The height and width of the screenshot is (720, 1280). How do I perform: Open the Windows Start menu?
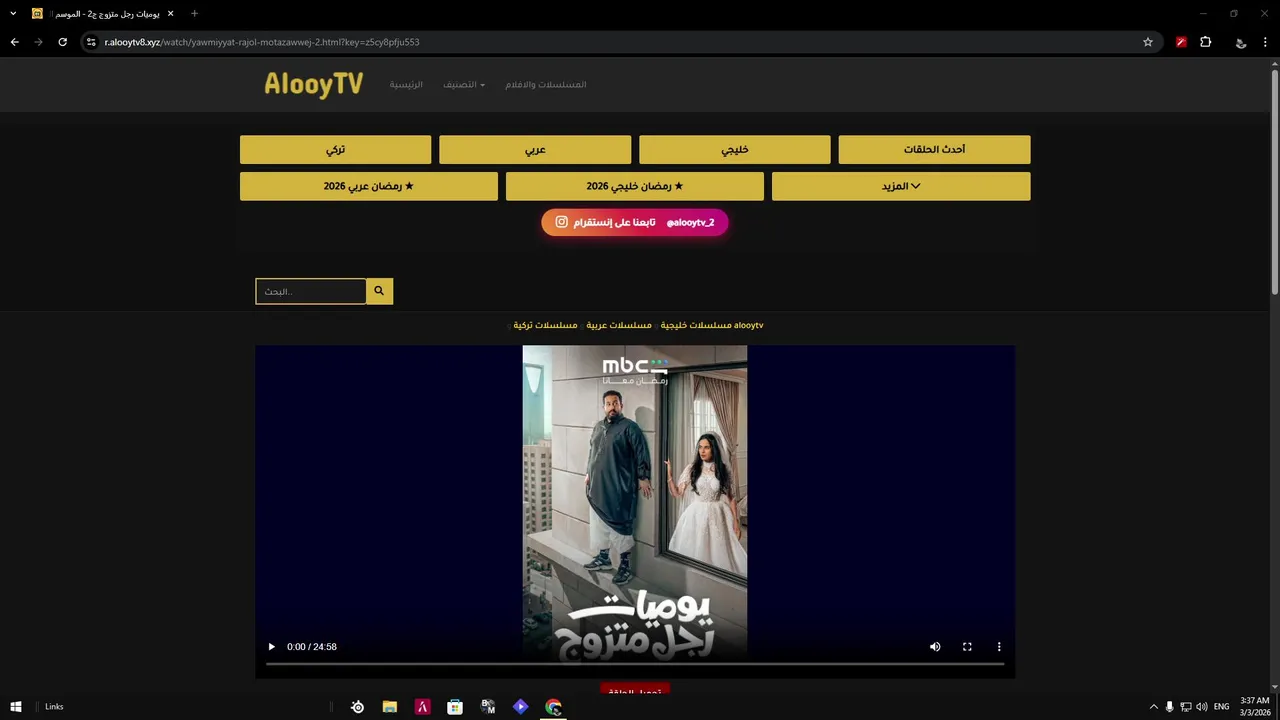pos(16,707)
